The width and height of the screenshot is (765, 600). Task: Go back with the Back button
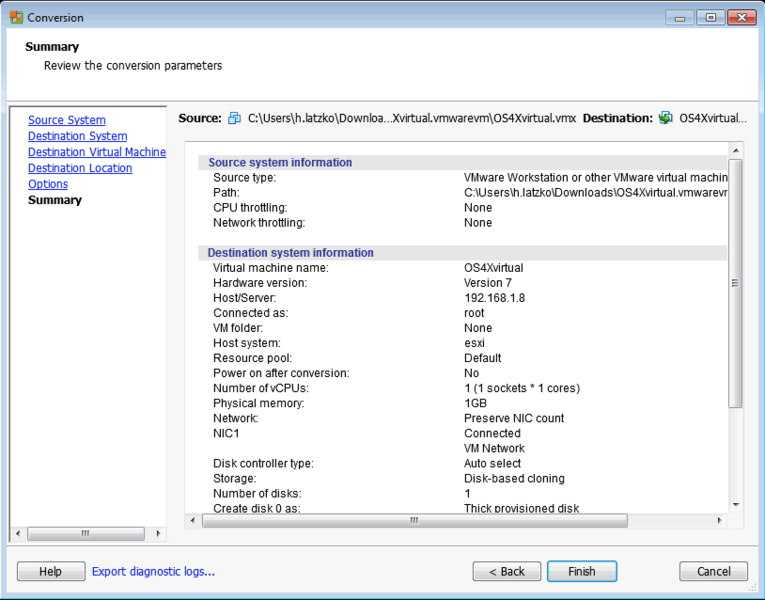(x=507, y=572)
